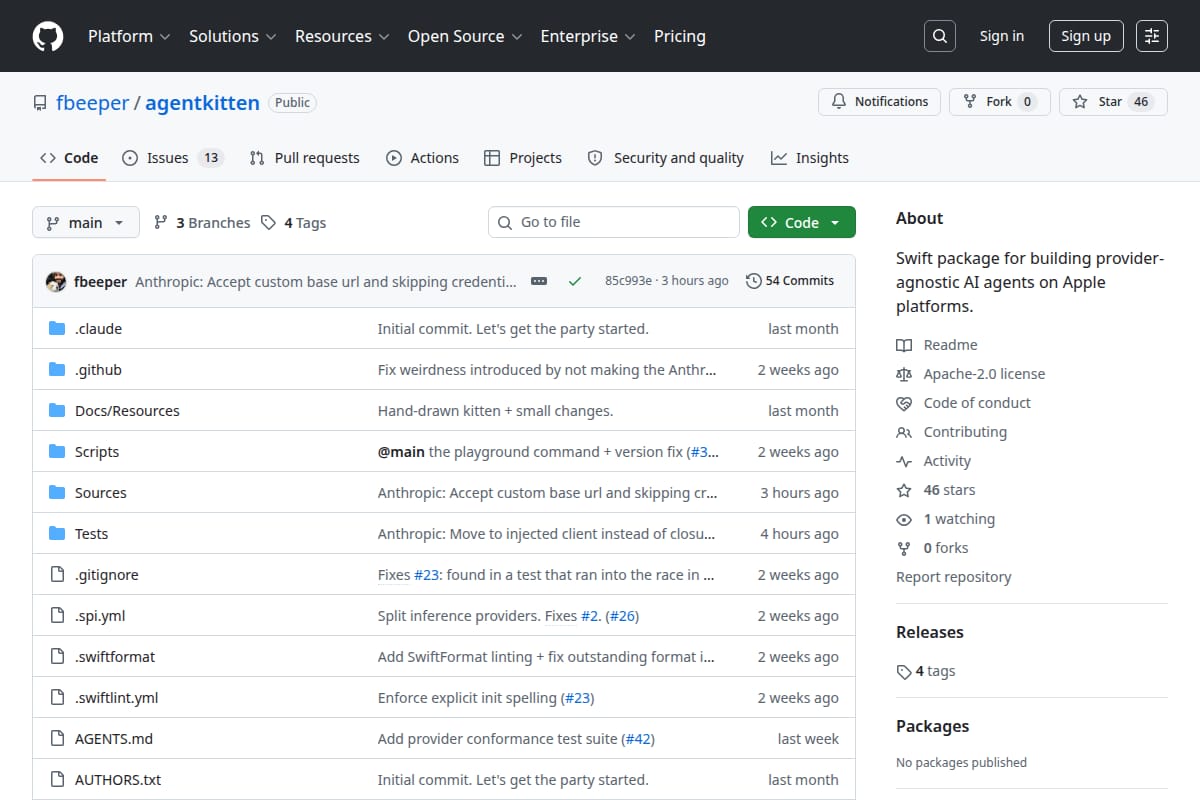1200x800 pixels.
Task: Click the Readme book icon
Action: 904,345
